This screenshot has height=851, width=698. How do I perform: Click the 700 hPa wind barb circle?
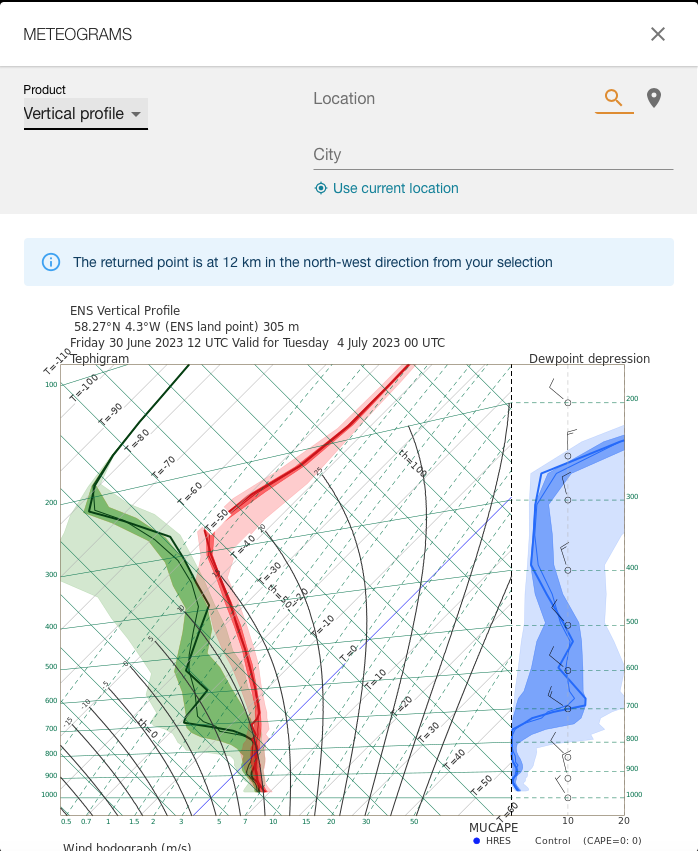[568, 709]
